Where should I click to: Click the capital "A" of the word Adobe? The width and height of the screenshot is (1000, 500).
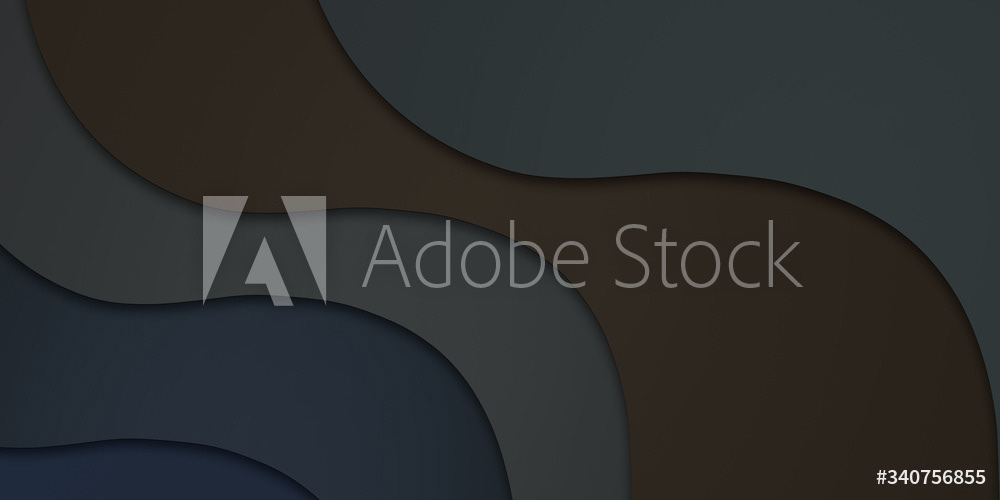(x=386, y=255)
